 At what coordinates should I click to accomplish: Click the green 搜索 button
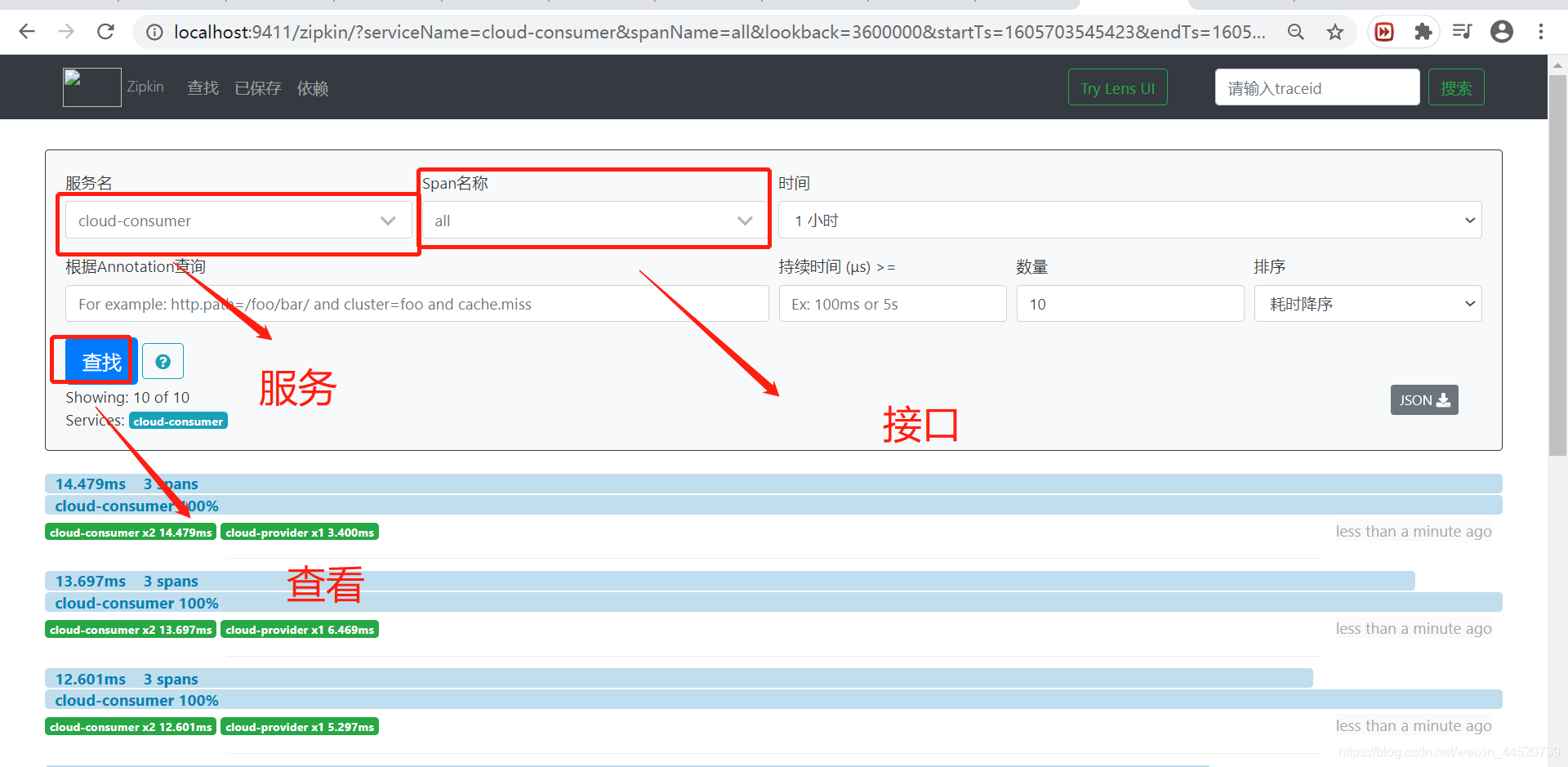[x=1456, y=87]
